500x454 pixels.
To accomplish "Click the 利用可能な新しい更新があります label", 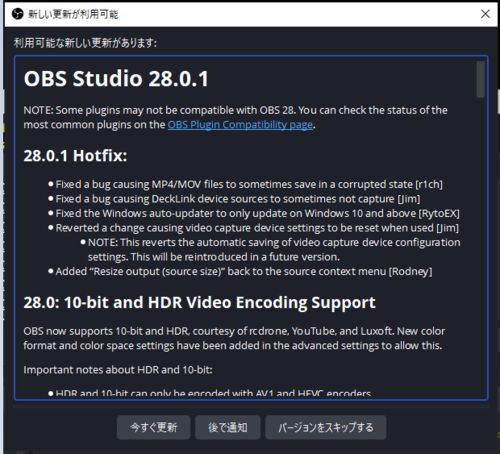I will pyautogui.click(x=85, y=43).
